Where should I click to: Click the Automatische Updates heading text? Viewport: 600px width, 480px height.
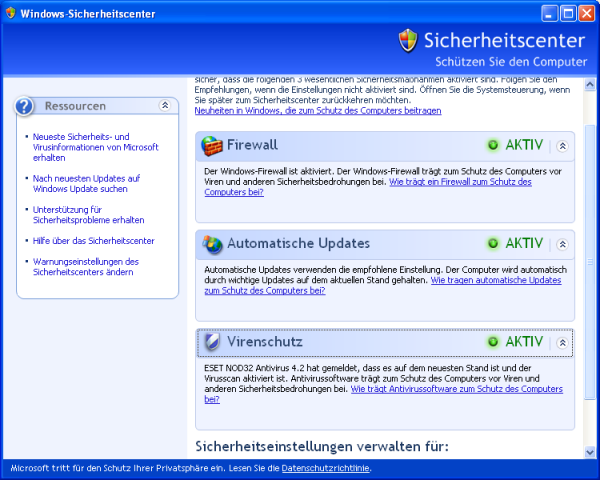(x=298, y=243)
